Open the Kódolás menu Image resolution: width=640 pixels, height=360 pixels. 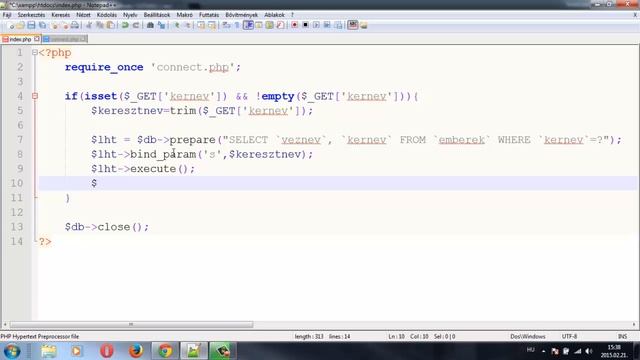(x=107, y=15)
